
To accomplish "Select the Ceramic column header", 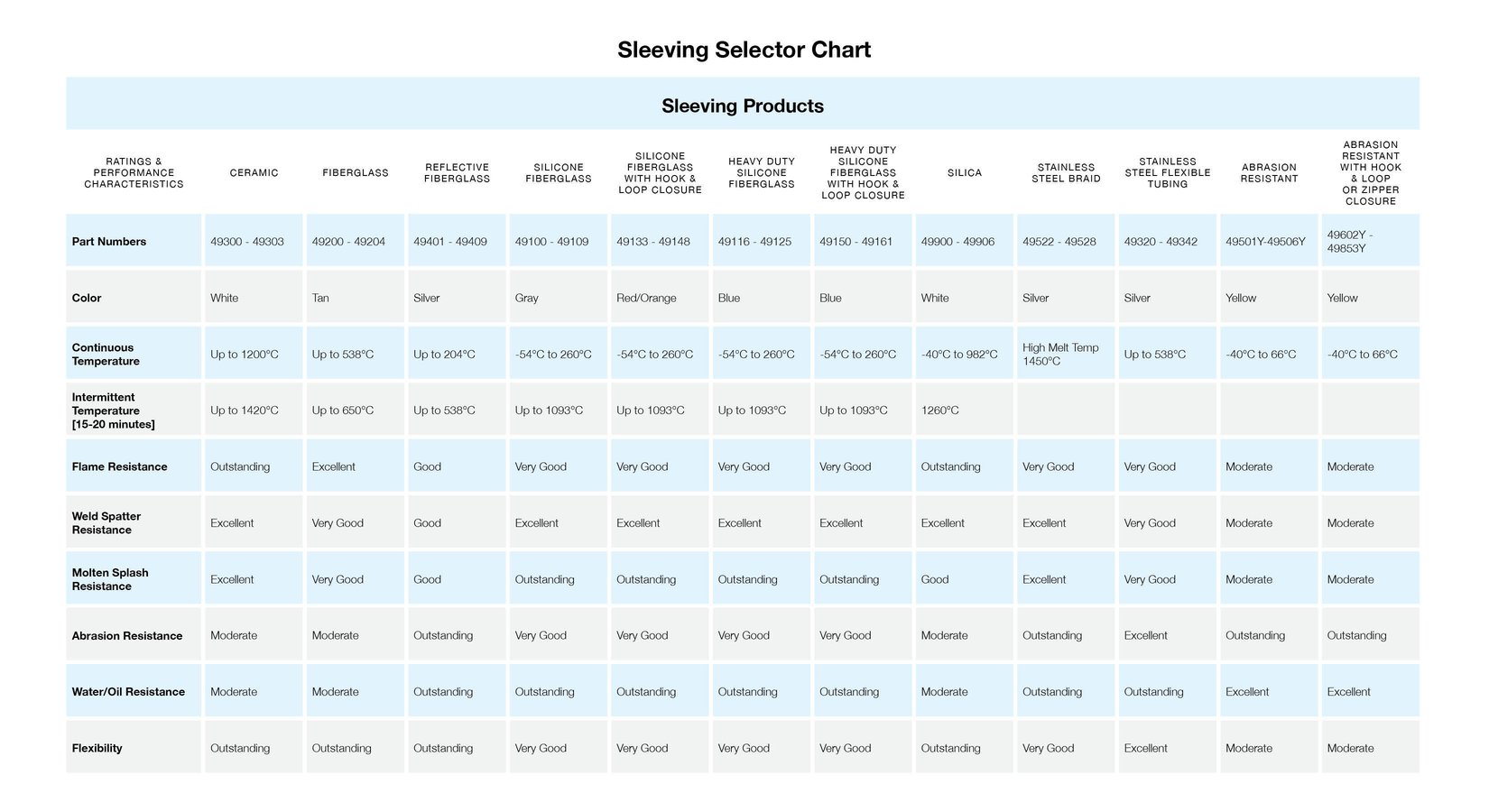I will [254, 172].
